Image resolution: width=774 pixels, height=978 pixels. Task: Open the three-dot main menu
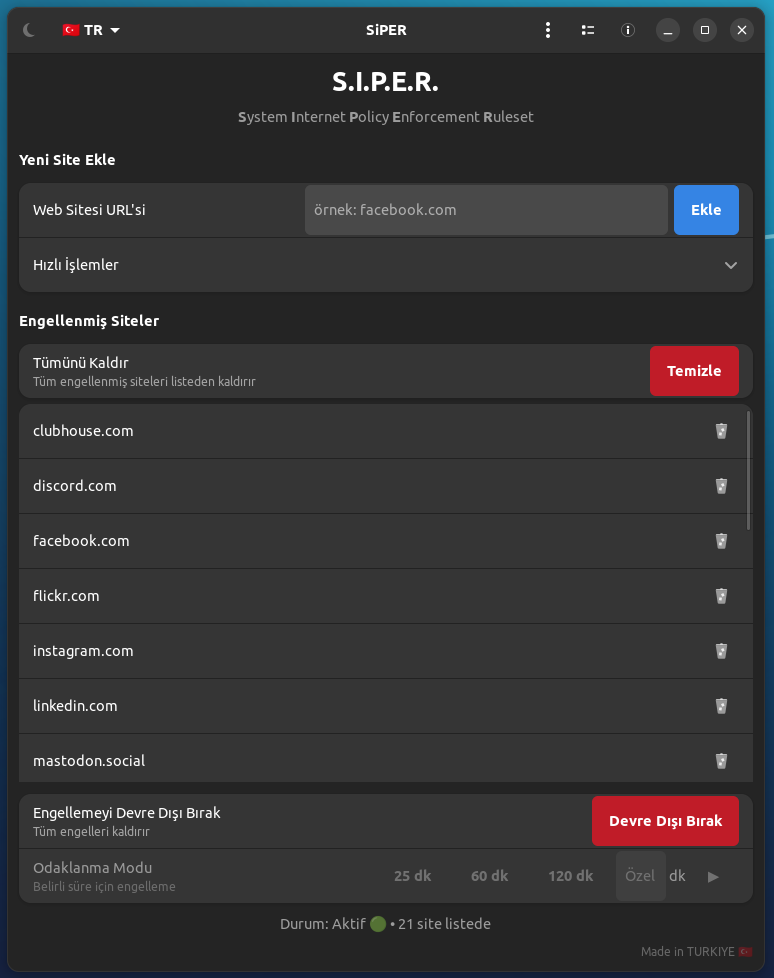[548, 30]
